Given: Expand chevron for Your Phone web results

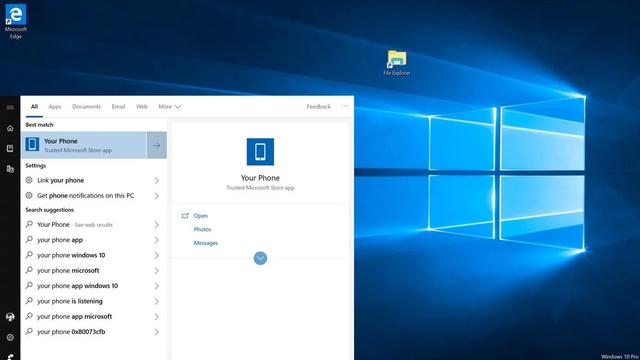Looking at the screenshot, I should (x=156, y=224).
